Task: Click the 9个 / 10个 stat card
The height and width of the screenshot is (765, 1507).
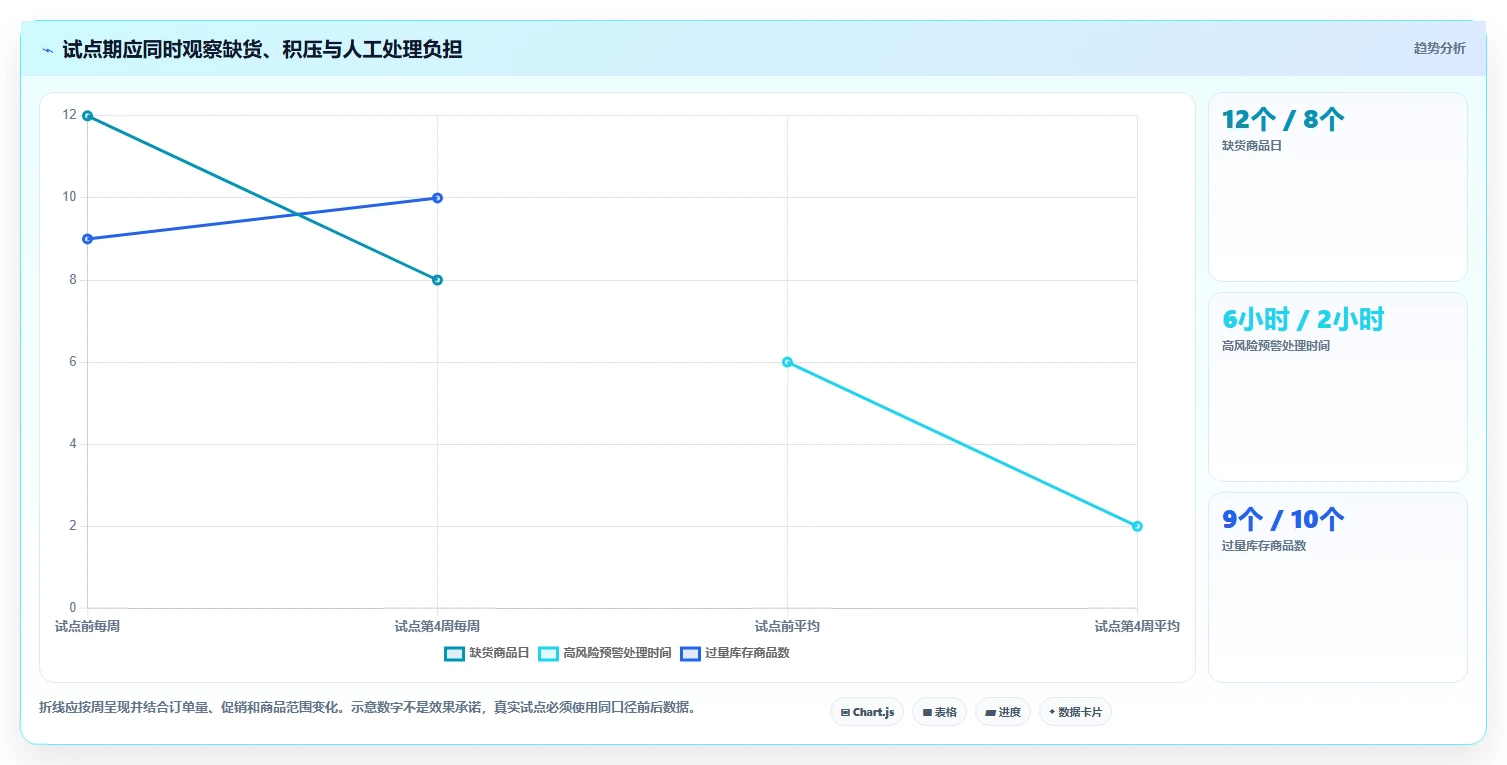Action: click(x=1338, y=587)
